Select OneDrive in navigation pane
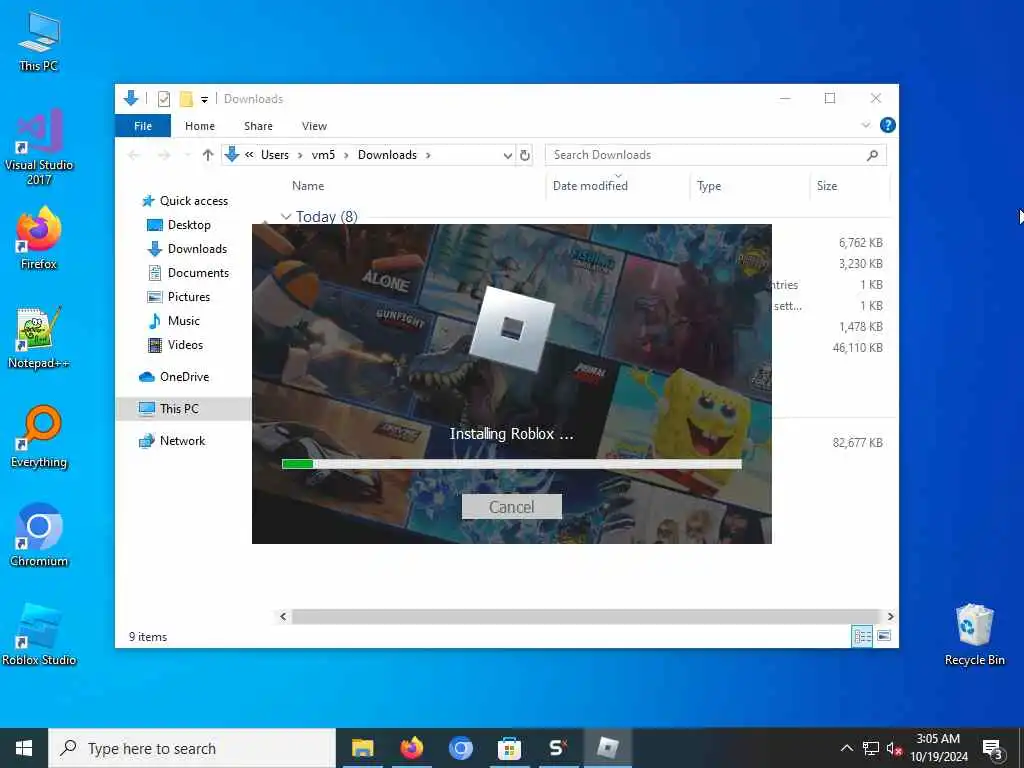 184,377
